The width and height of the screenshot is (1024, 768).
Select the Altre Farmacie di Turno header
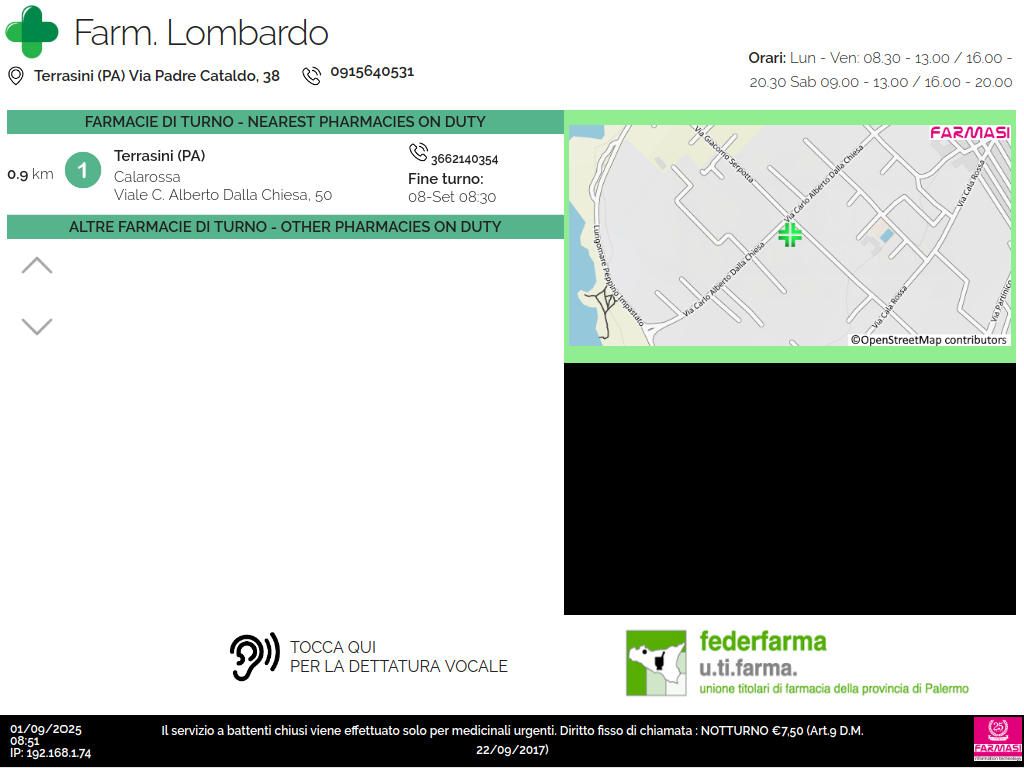click(x=285, y=227)
